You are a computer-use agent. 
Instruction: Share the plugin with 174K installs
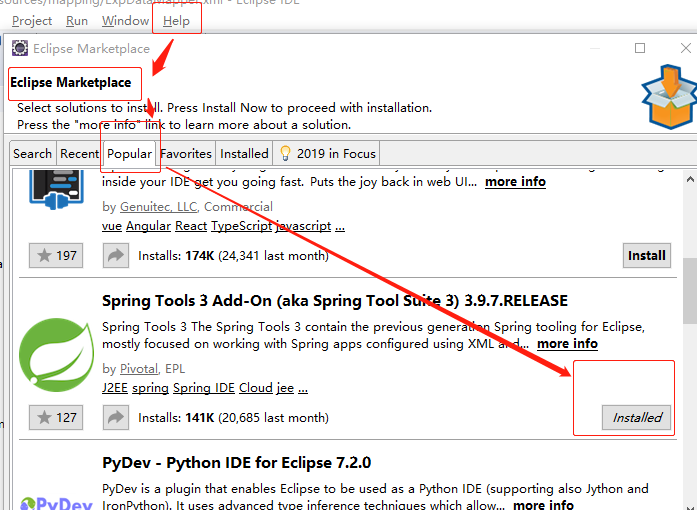click(116, 255)
